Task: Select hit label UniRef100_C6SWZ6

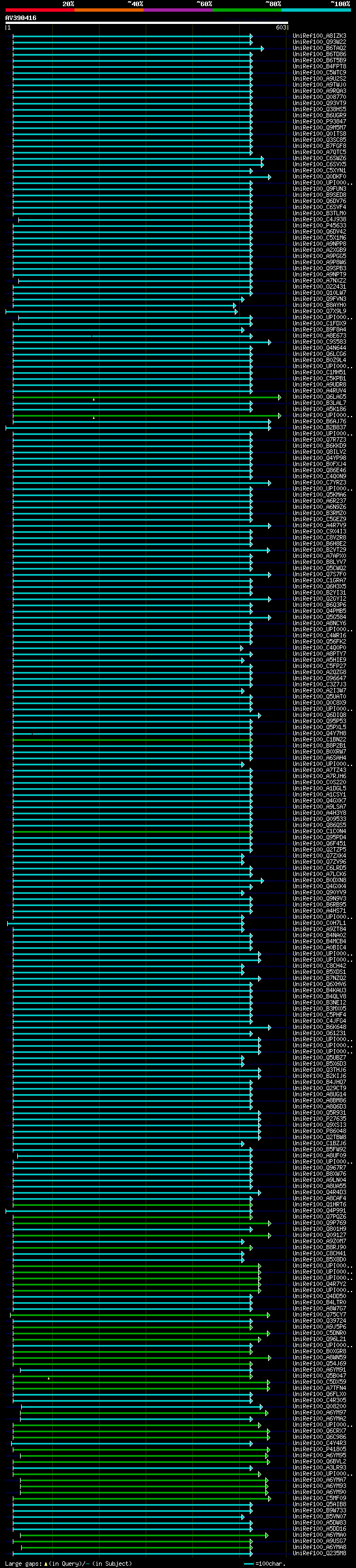Action: pos(319,159)
